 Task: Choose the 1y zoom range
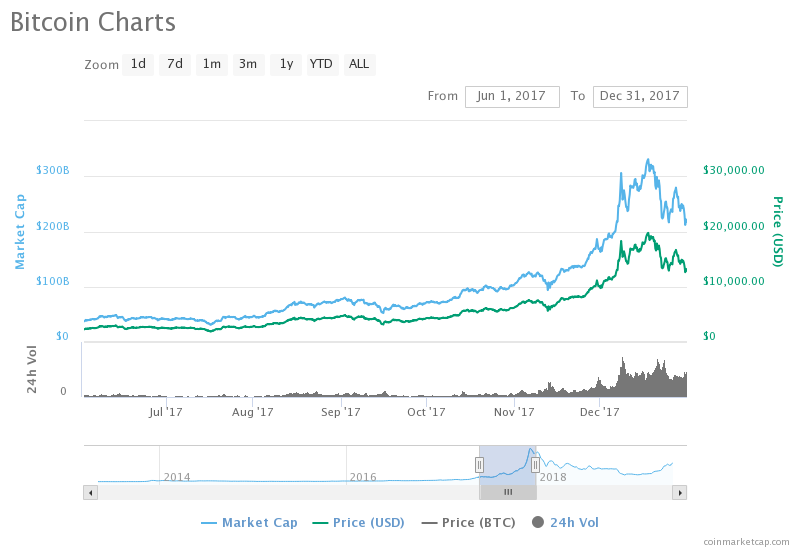(286, 64)
